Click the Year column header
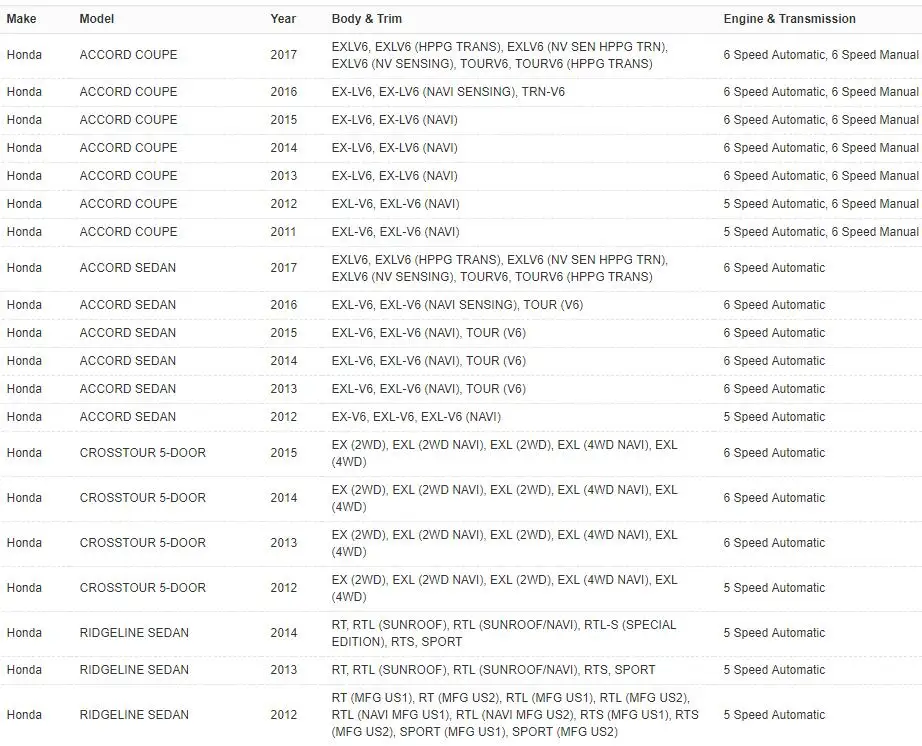Screen dimensions: 922x746 coord(283,19)
